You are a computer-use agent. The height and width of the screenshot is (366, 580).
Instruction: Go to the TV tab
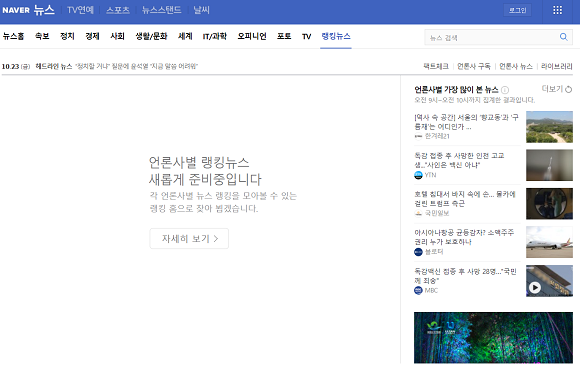point(306,36)
